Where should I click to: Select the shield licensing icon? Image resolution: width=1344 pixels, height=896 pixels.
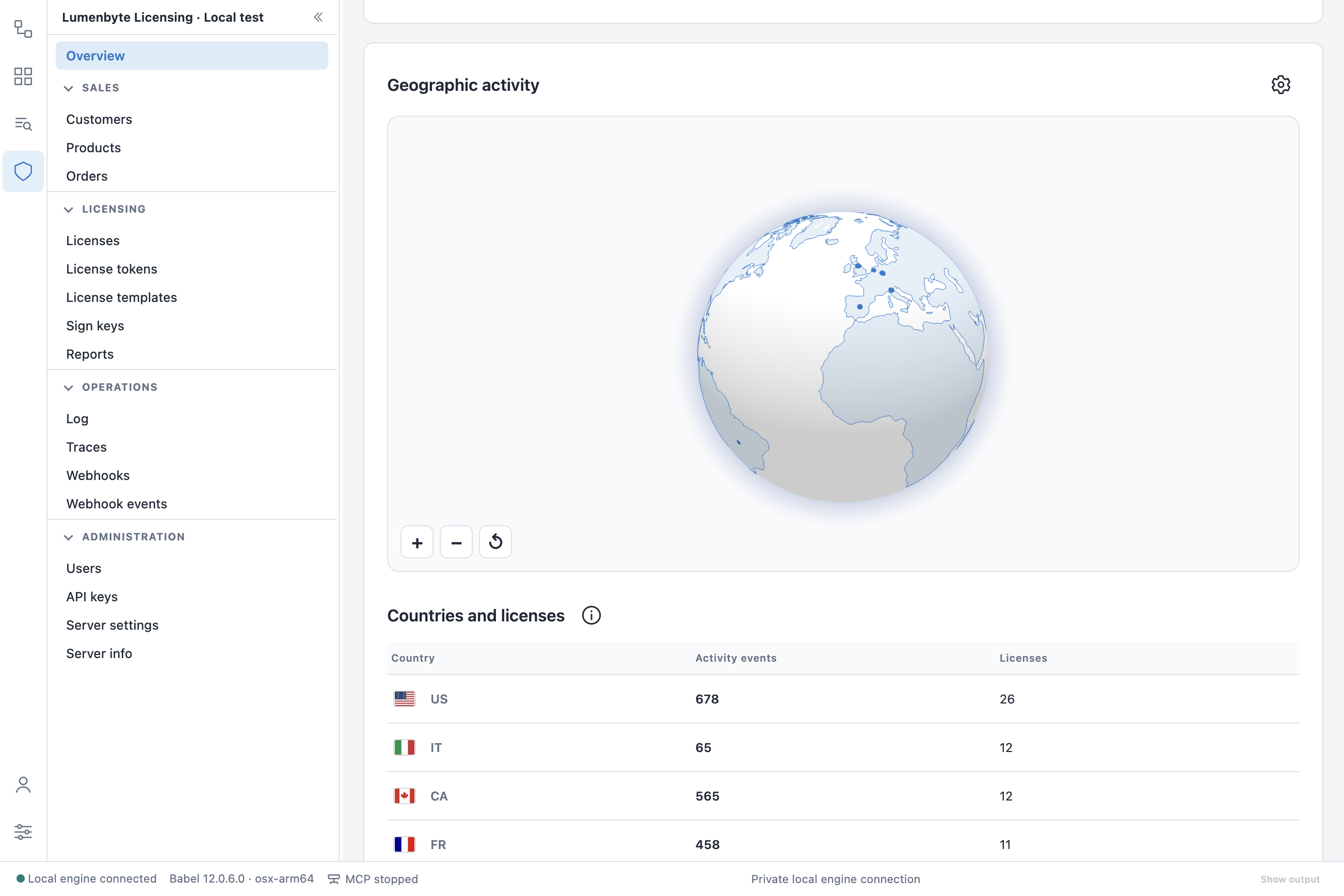click(x=23, y=171)
